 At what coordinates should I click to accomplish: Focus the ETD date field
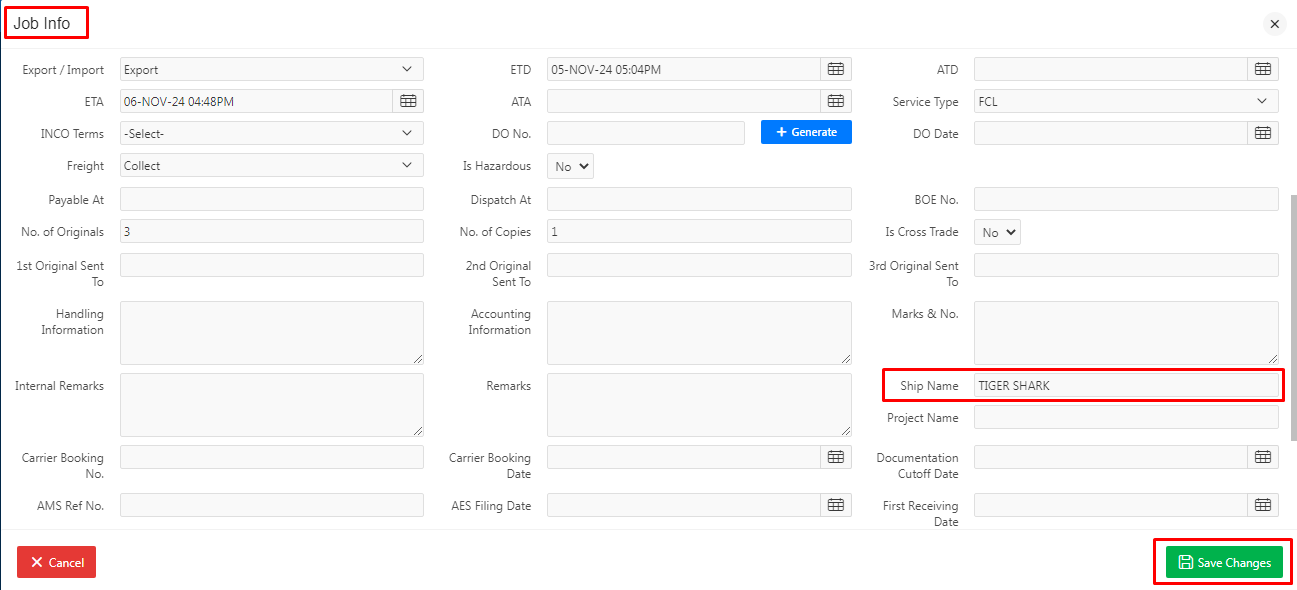(x=684, y=69)
